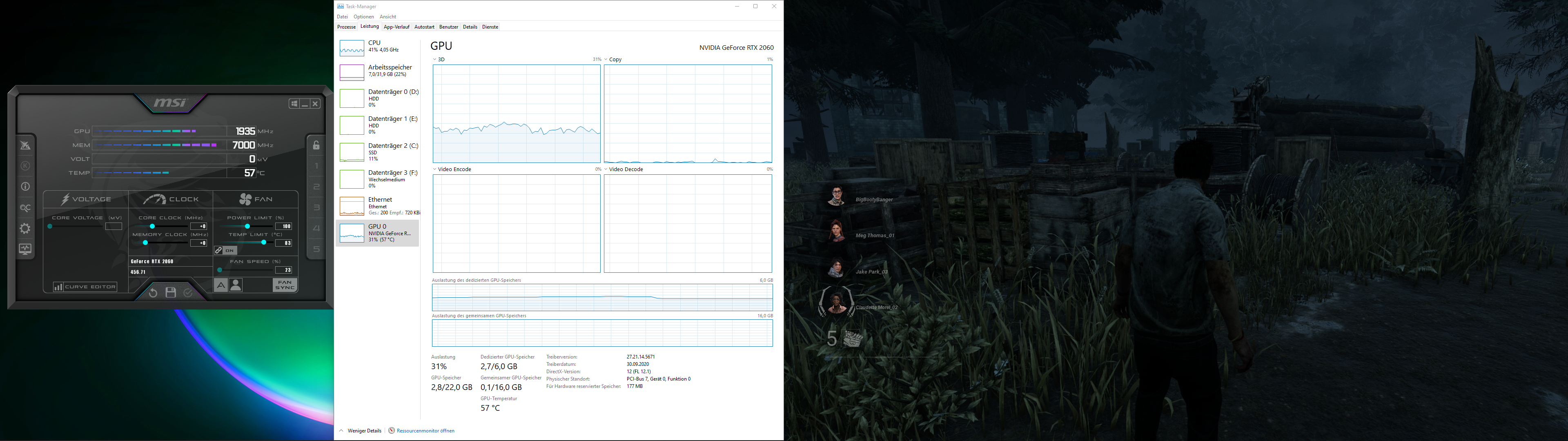
Task: Open the hardware monitor graph icon
Action: pyautogui.click(x=25, y=249)
